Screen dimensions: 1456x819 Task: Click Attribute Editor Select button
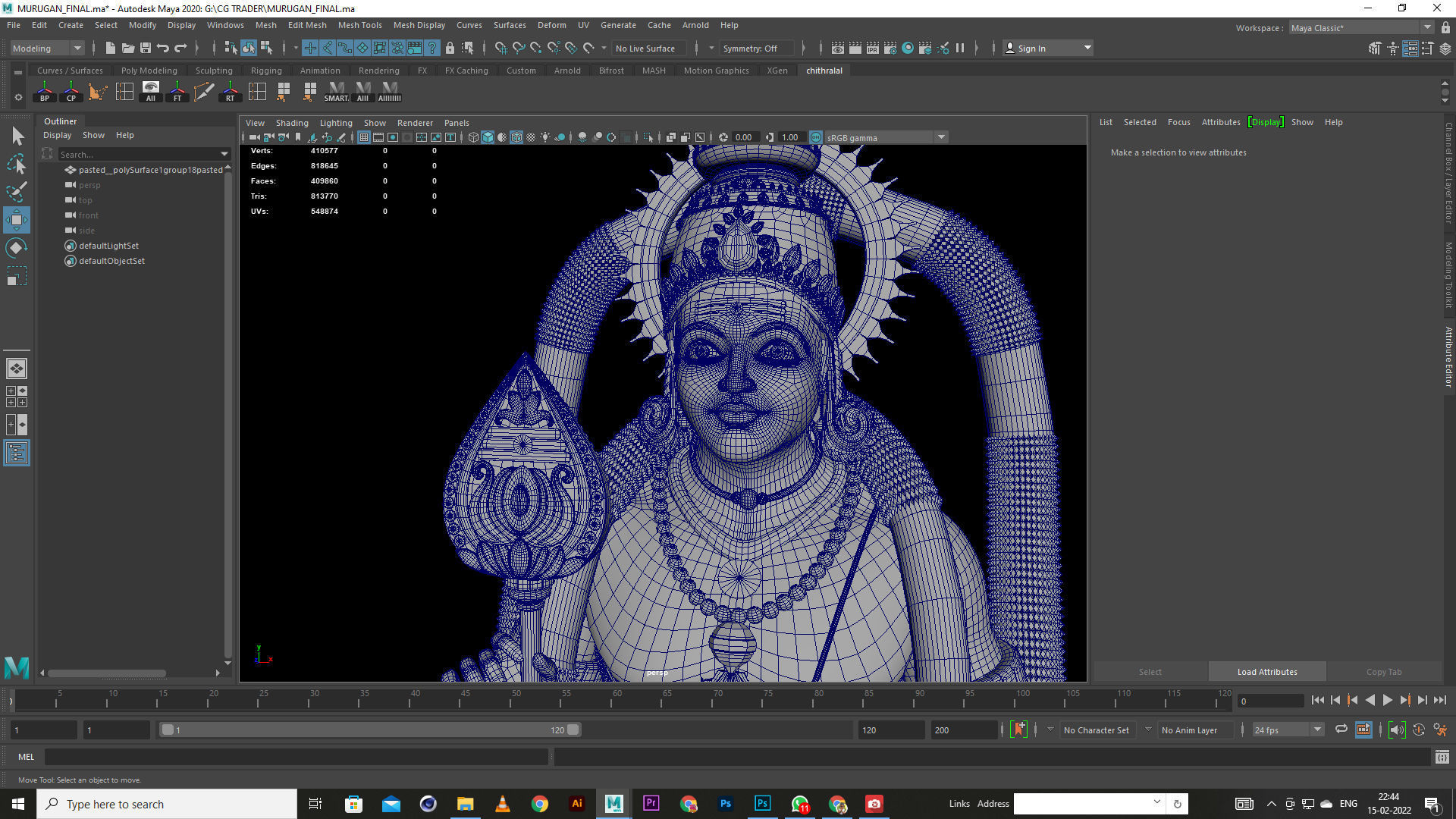pyautogui.click(x=1150, y=672)
